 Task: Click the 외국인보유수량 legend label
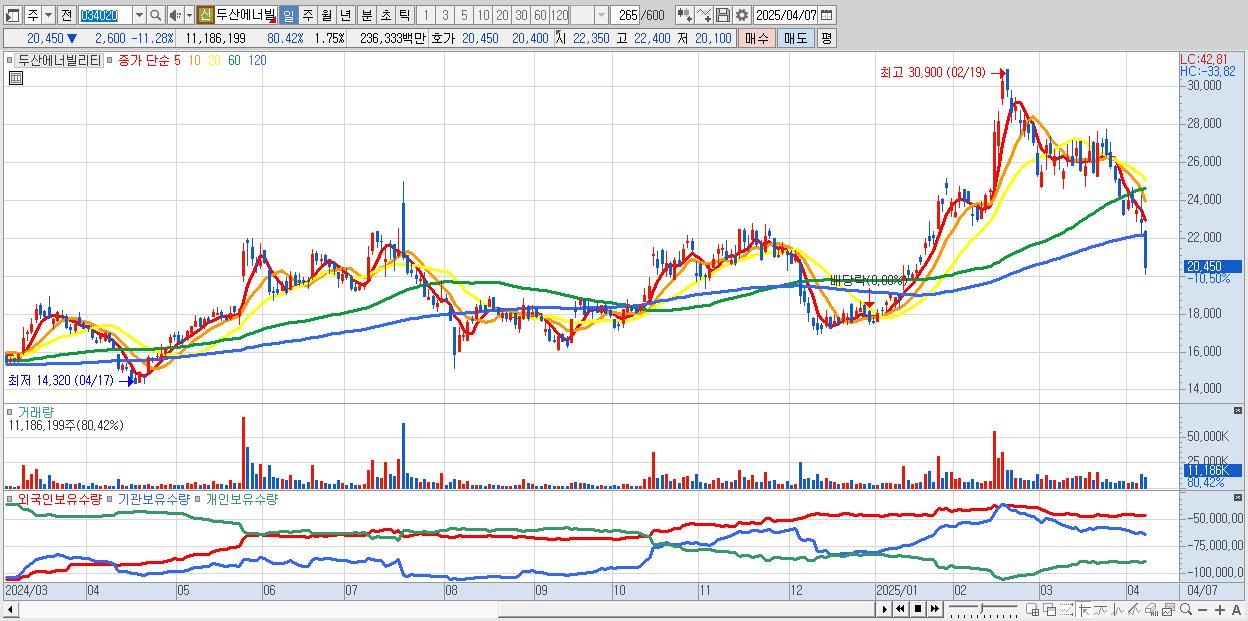coord(59,498)
